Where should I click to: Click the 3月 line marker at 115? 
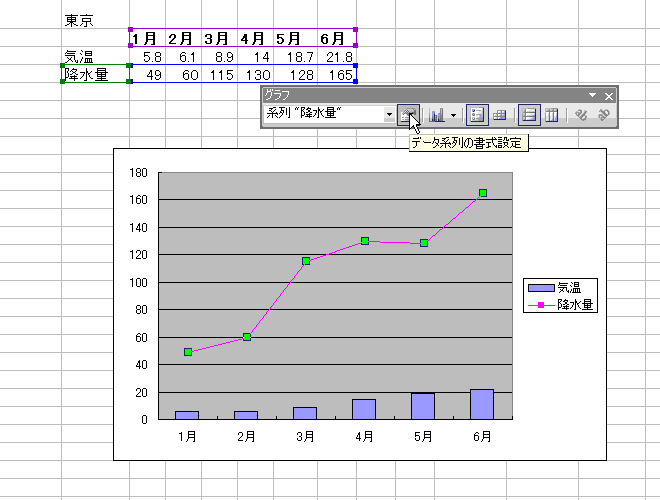pos(306,261)
